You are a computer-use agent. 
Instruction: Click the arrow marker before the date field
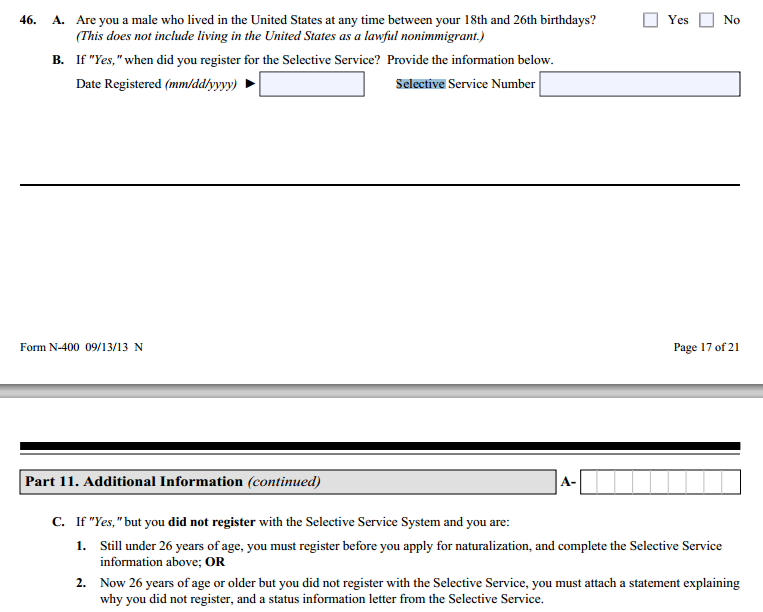click(x=250, y=84)
